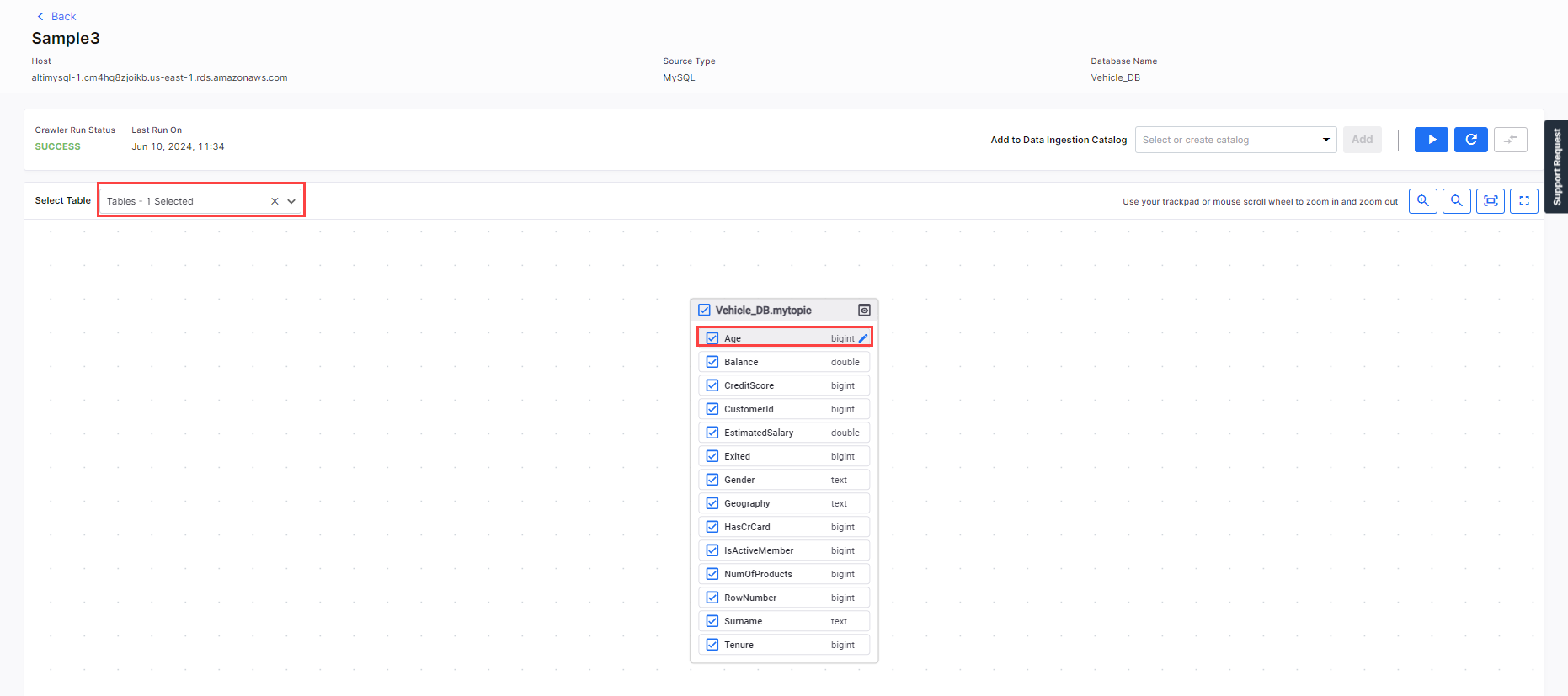The height and width of the screenshot is (696, 1568).
Task: Toggle the Tenure column checkbox
Action: point(712,645)
